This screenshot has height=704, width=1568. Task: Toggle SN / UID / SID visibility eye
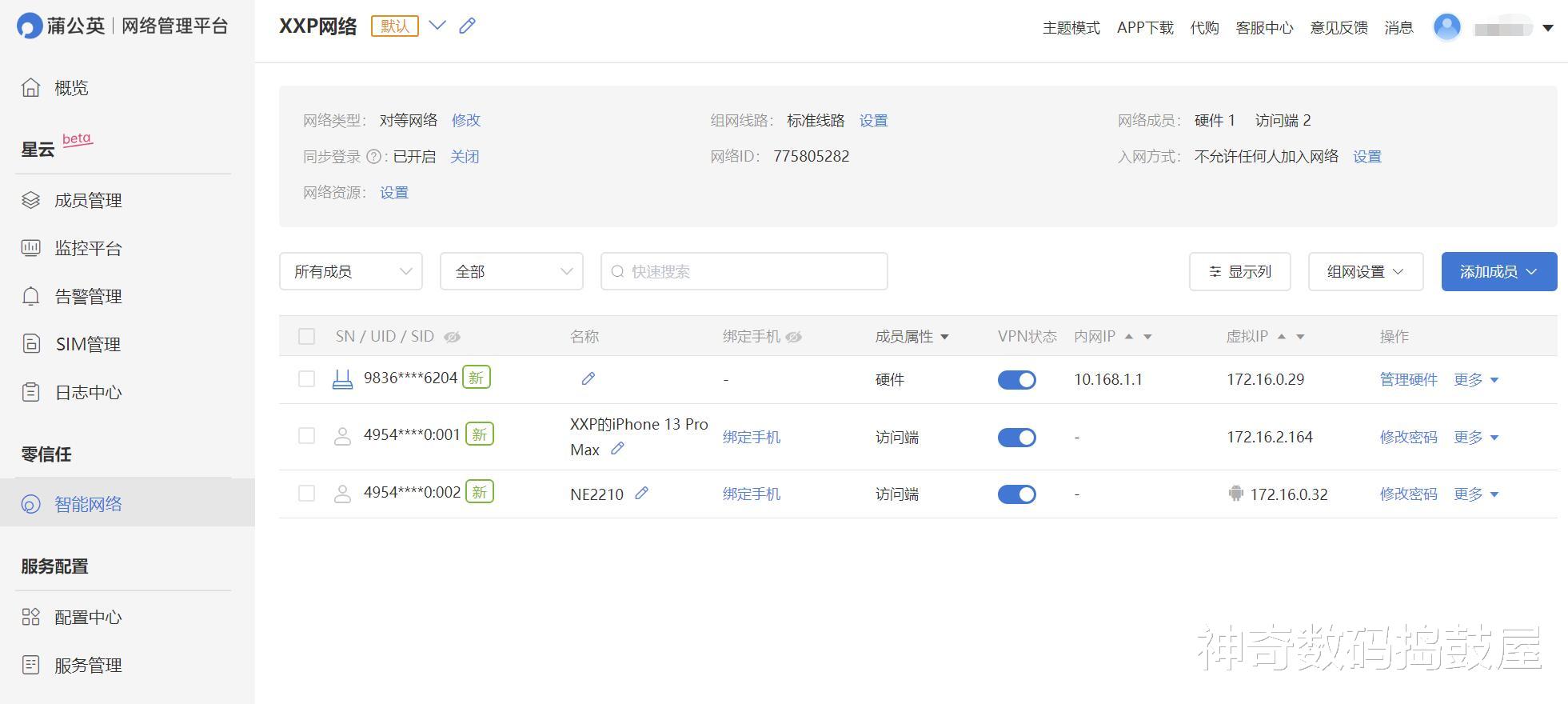[x=453, y=337]
